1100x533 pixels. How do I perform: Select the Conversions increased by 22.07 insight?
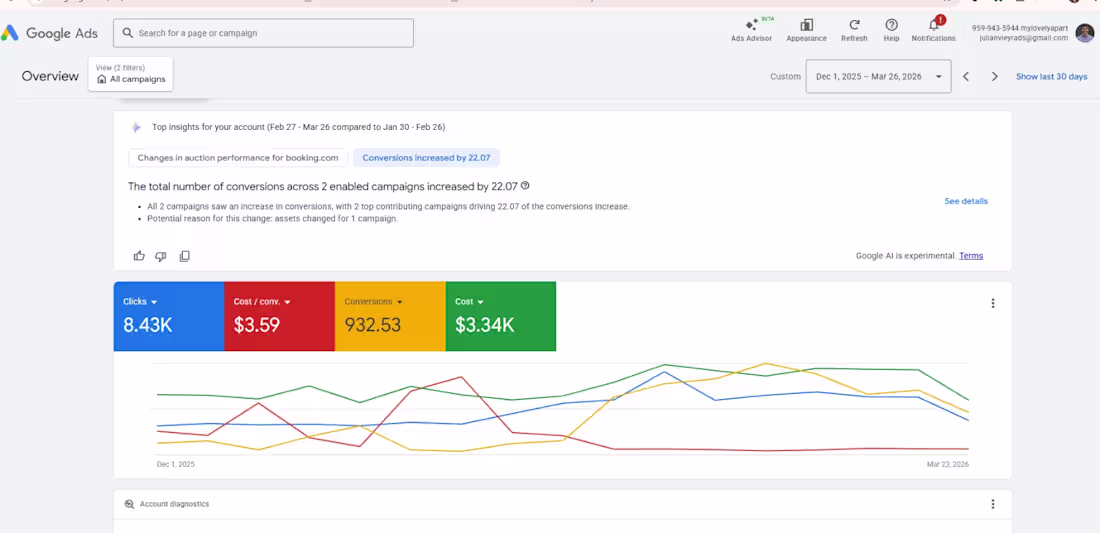(x=426, y=158)
